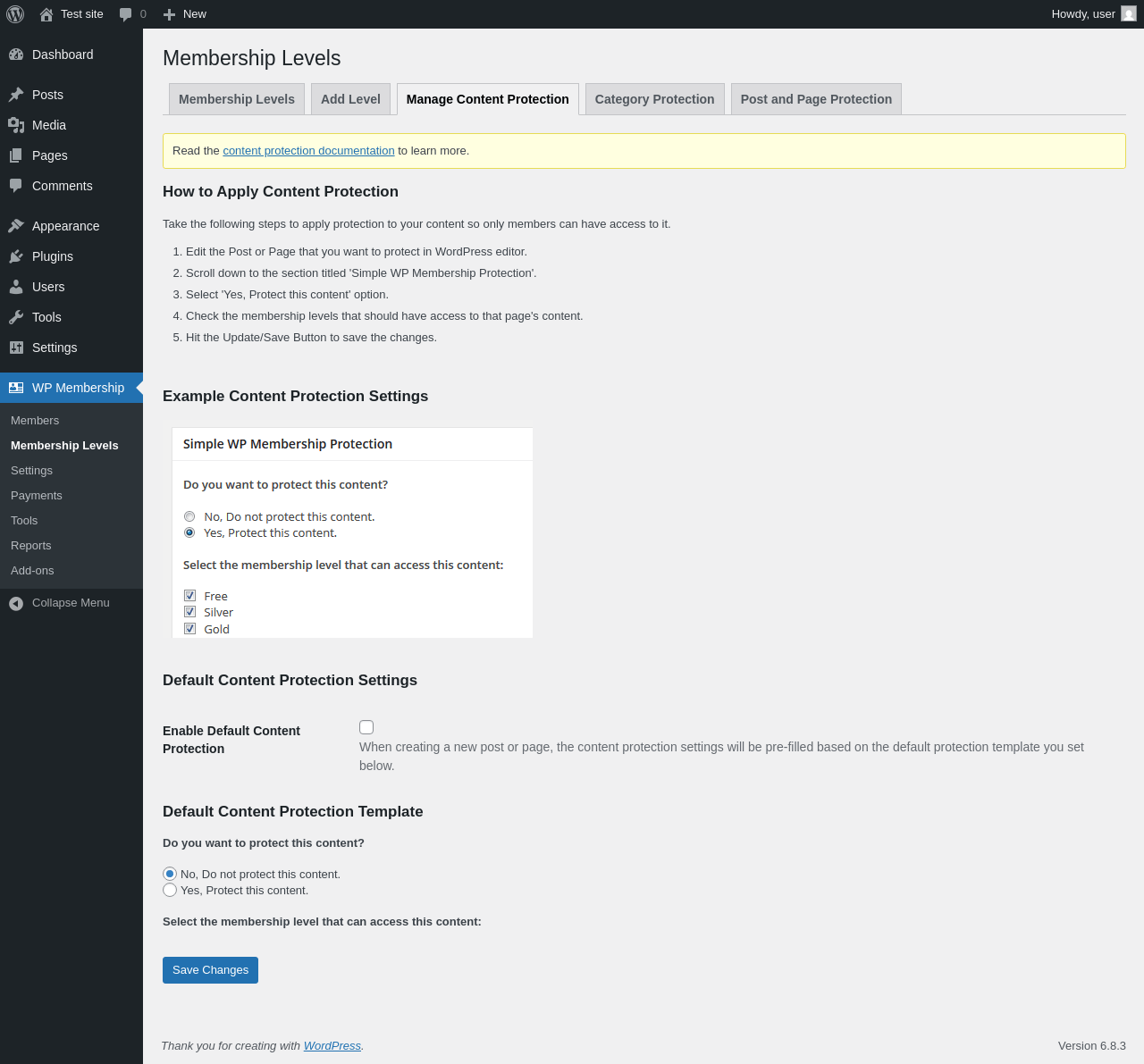Open the Payments submenu item
The image size is (1144, 1064).
[x=37, y=496]
